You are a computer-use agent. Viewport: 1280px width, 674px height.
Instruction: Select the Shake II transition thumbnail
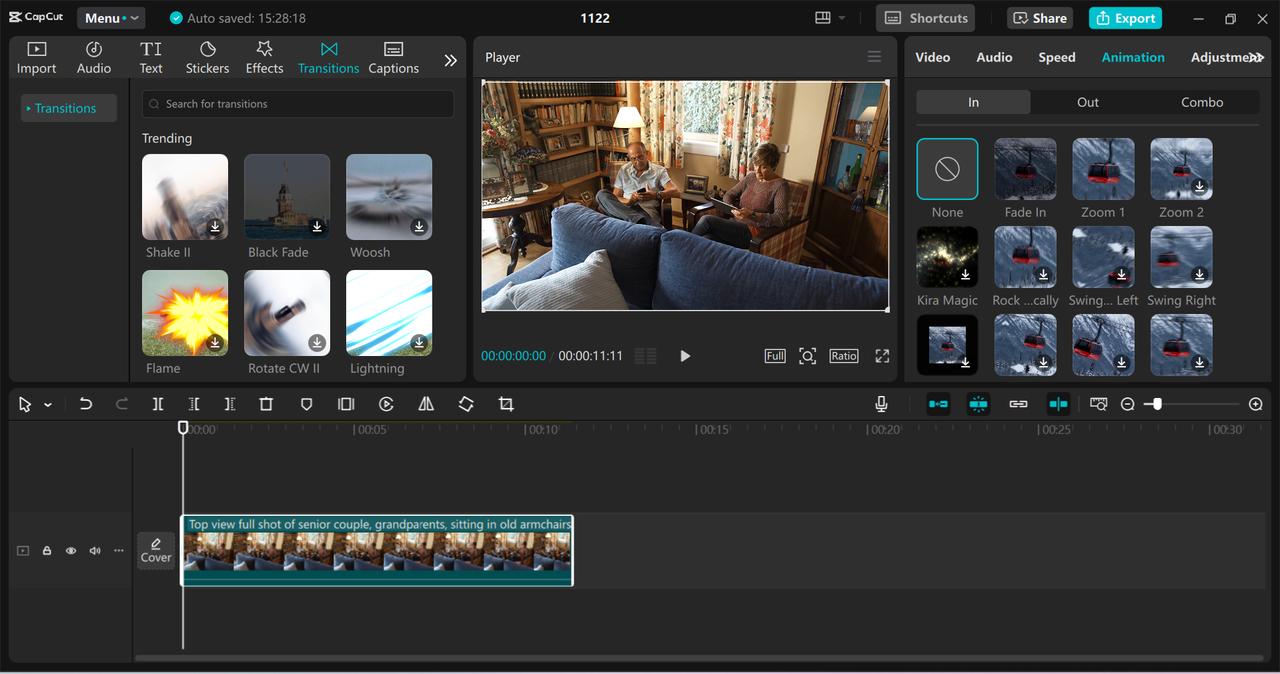pyautogui.click(x=185, y=197)
